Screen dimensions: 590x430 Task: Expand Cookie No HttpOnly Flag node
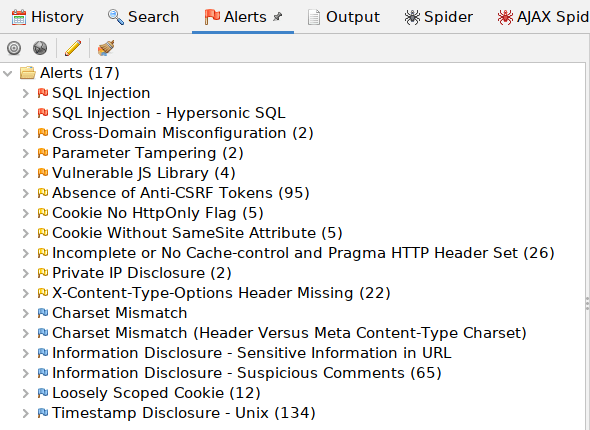coord(25,213)
